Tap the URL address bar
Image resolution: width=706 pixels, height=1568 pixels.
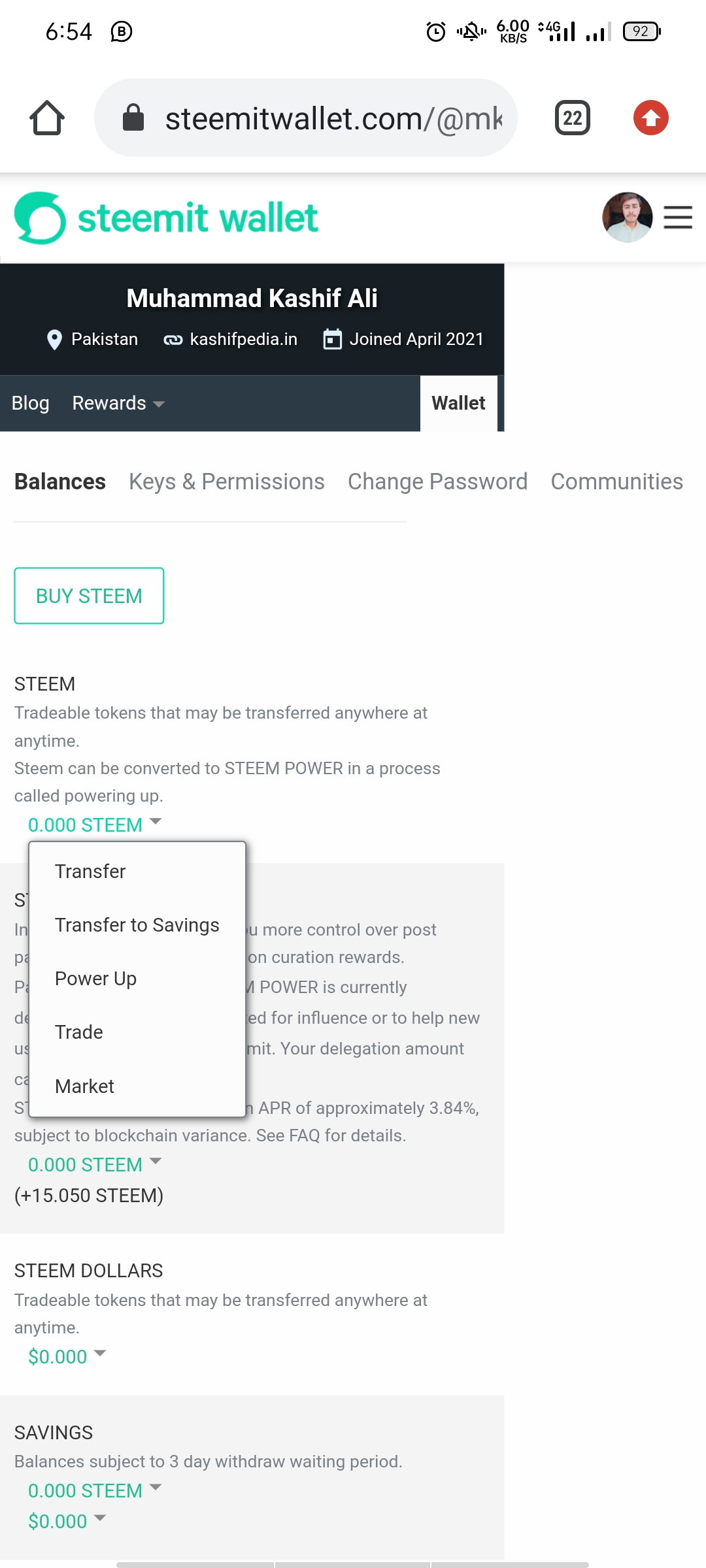click(333, 118)
